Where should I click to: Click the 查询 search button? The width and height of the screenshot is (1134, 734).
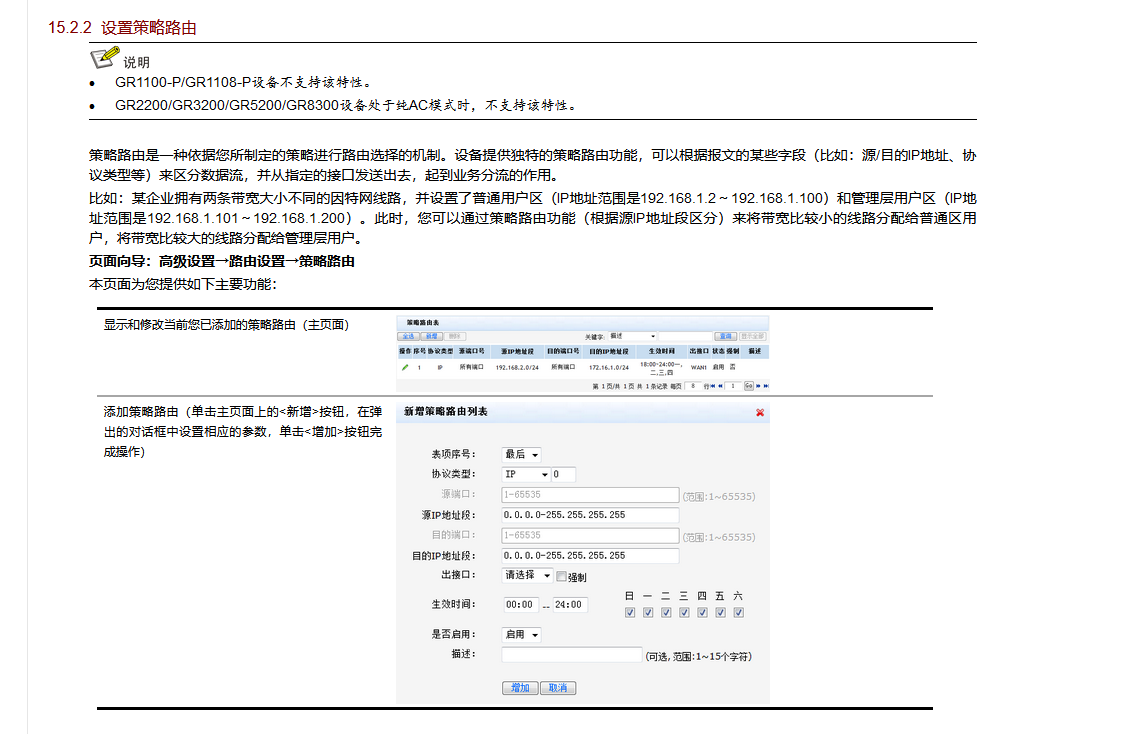pyautogui.click(x=725, y=336)
